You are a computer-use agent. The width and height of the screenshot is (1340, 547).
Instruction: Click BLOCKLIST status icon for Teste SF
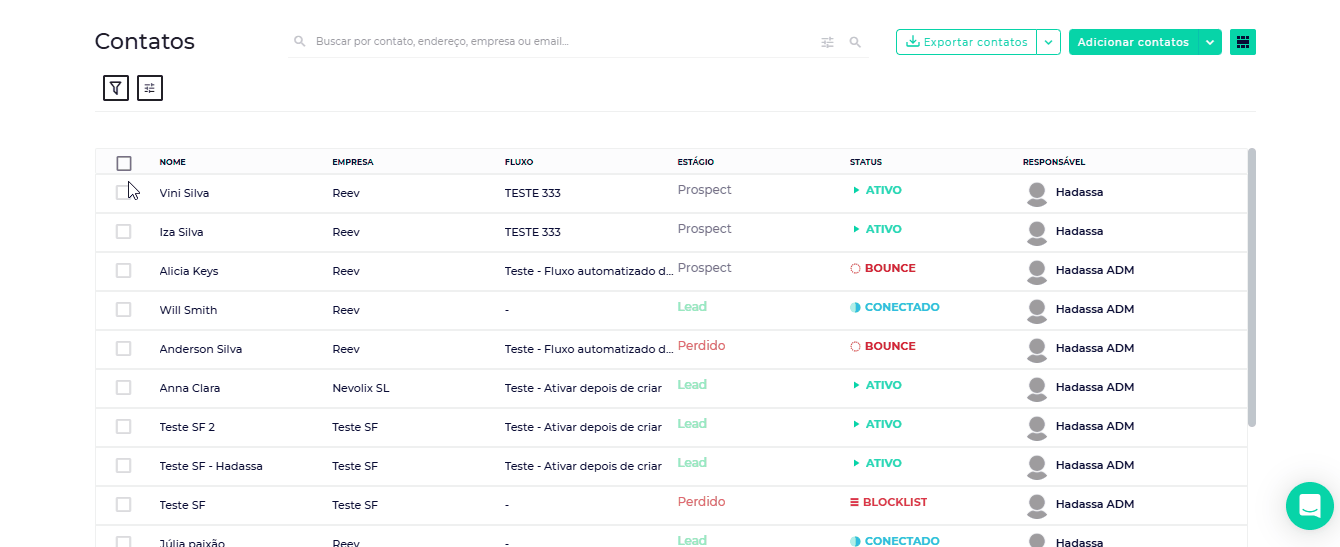tap(854, 502)
